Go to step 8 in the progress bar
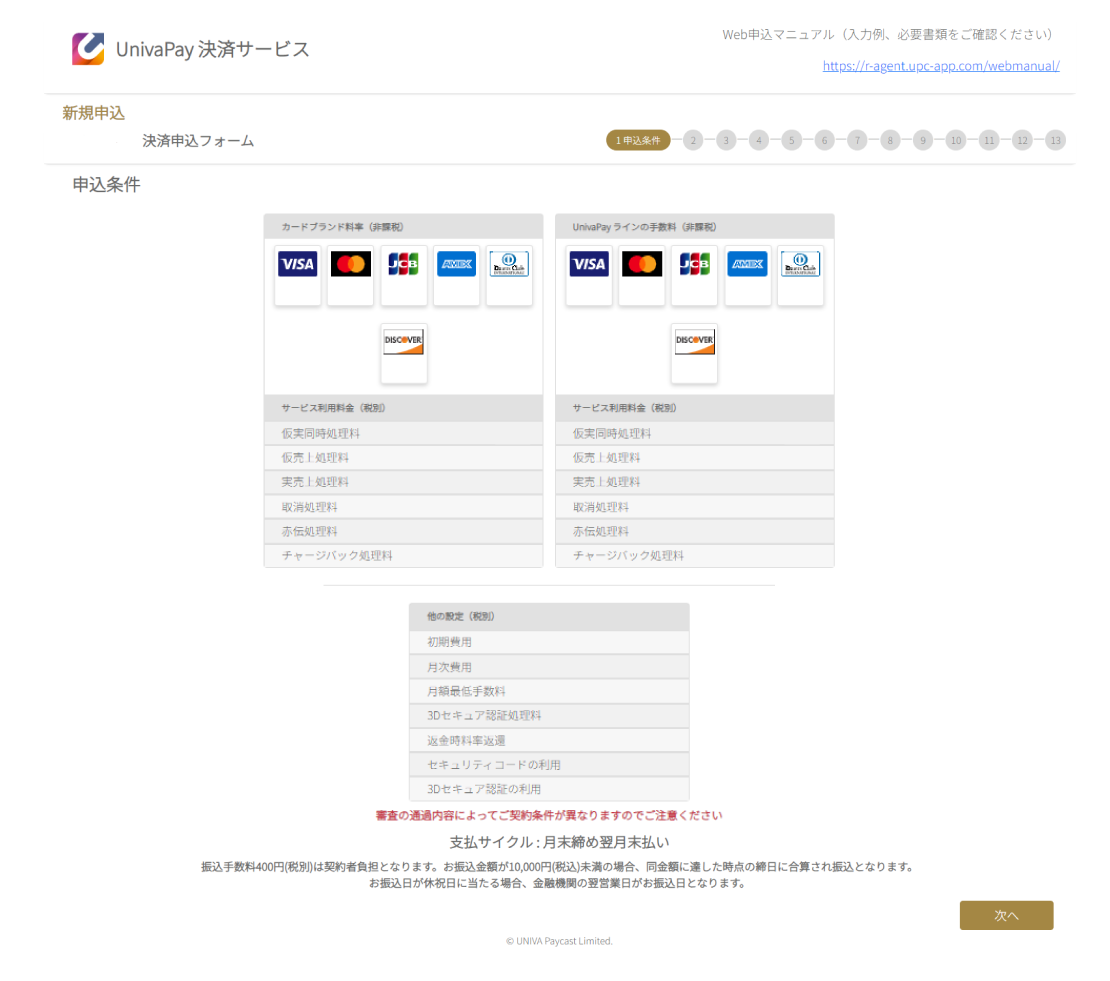Image resolution: width=1110 pixels, height=981 pixels. pyautogui.click(x=890, y=140)
